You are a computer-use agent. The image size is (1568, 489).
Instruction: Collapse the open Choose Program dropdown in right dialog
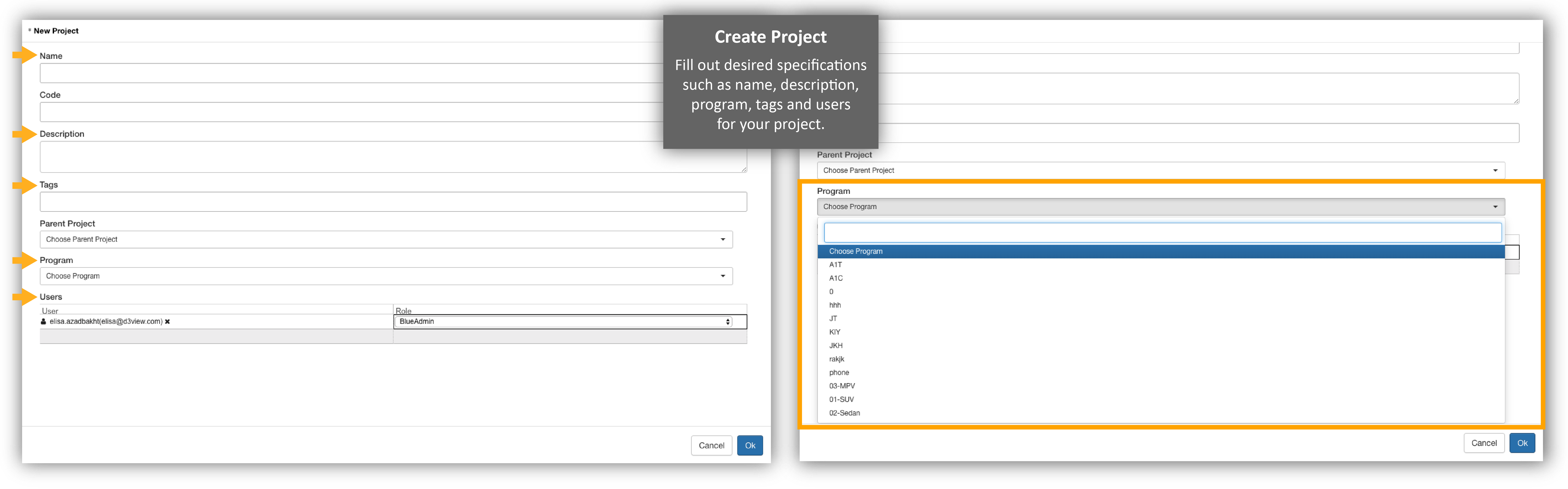(1161, 207)
